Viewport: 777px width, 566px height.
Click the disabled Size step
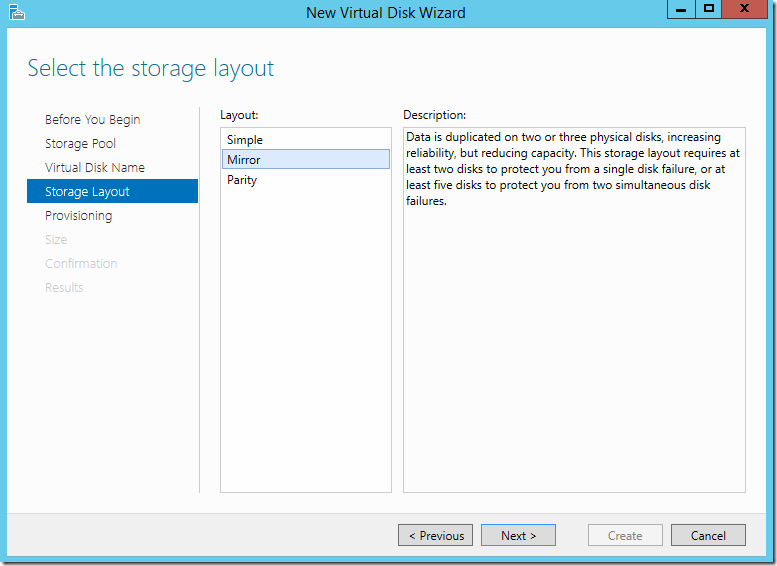coord(56,240)
